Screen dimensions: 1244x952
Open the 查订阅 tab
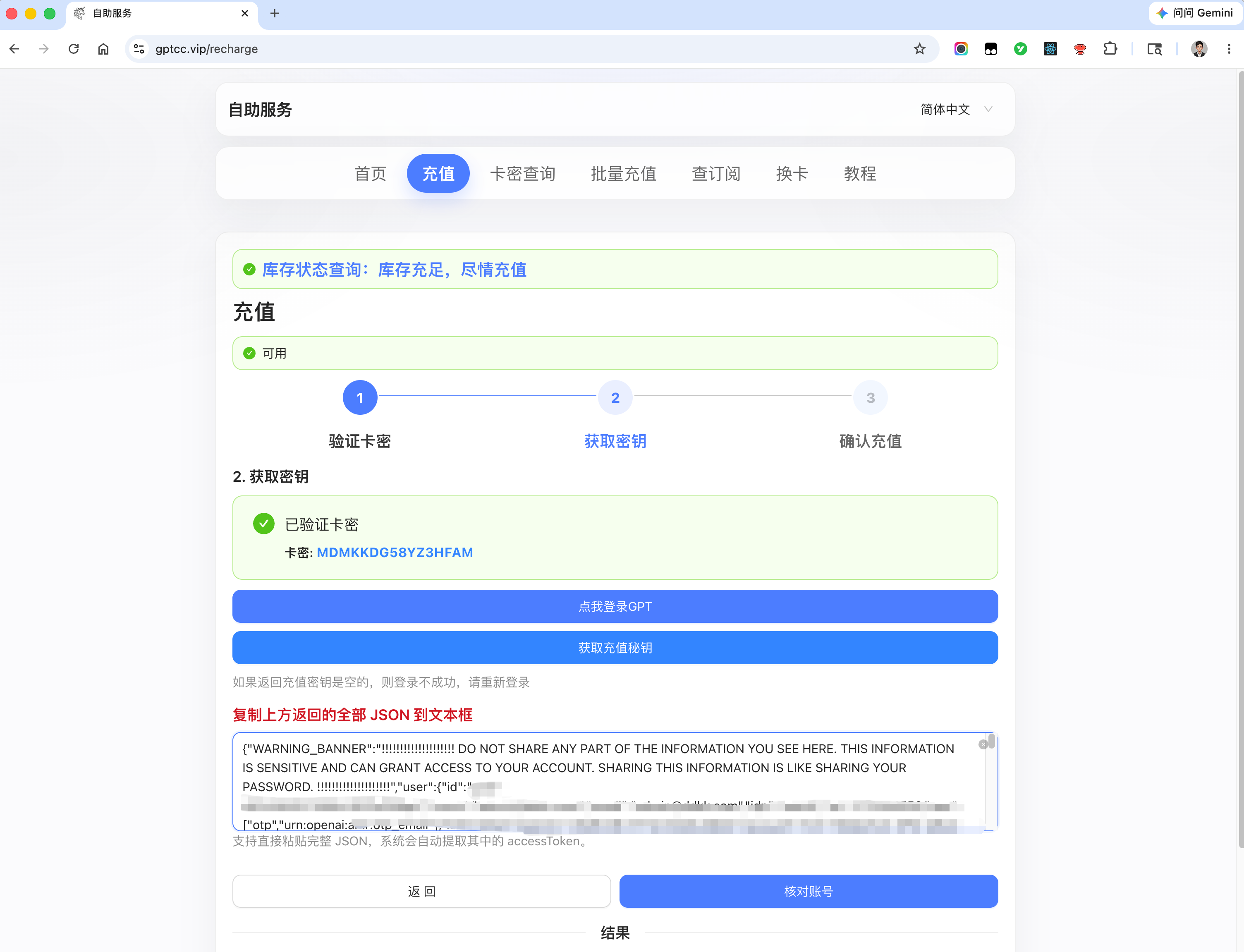[x=716, y=173]
